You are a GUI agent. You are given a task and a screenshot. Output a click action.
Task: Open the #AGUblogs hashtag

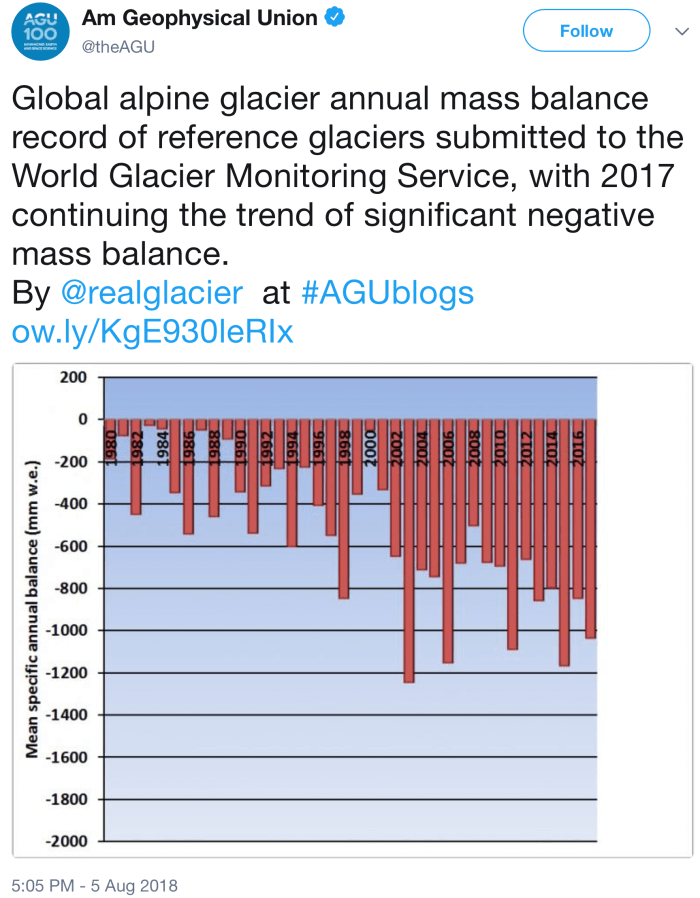point(387,293)
